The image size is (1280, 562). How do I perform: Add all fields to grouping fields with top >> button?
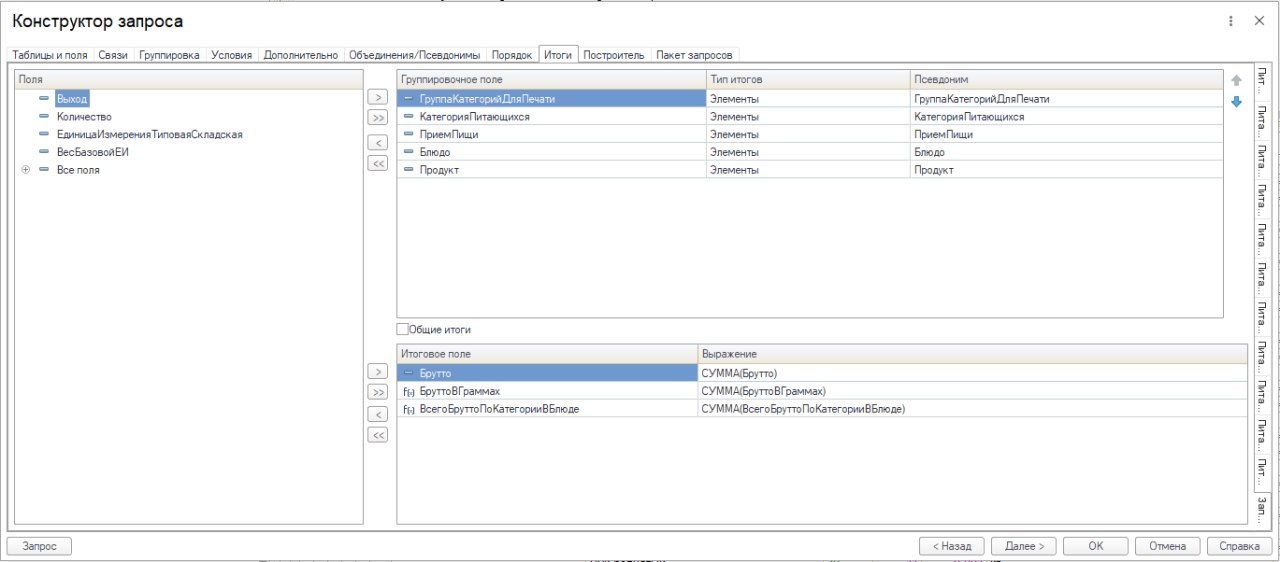click(x=377, y=118)
